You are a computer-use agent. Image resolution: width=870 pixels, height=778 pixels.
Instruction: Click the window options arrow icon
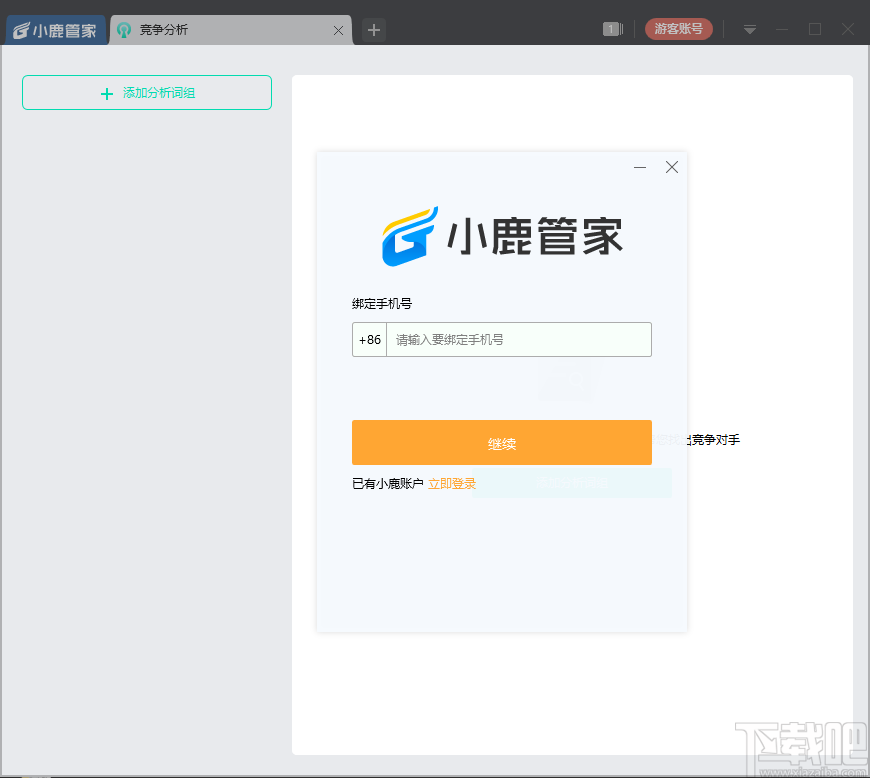(748, 29)
